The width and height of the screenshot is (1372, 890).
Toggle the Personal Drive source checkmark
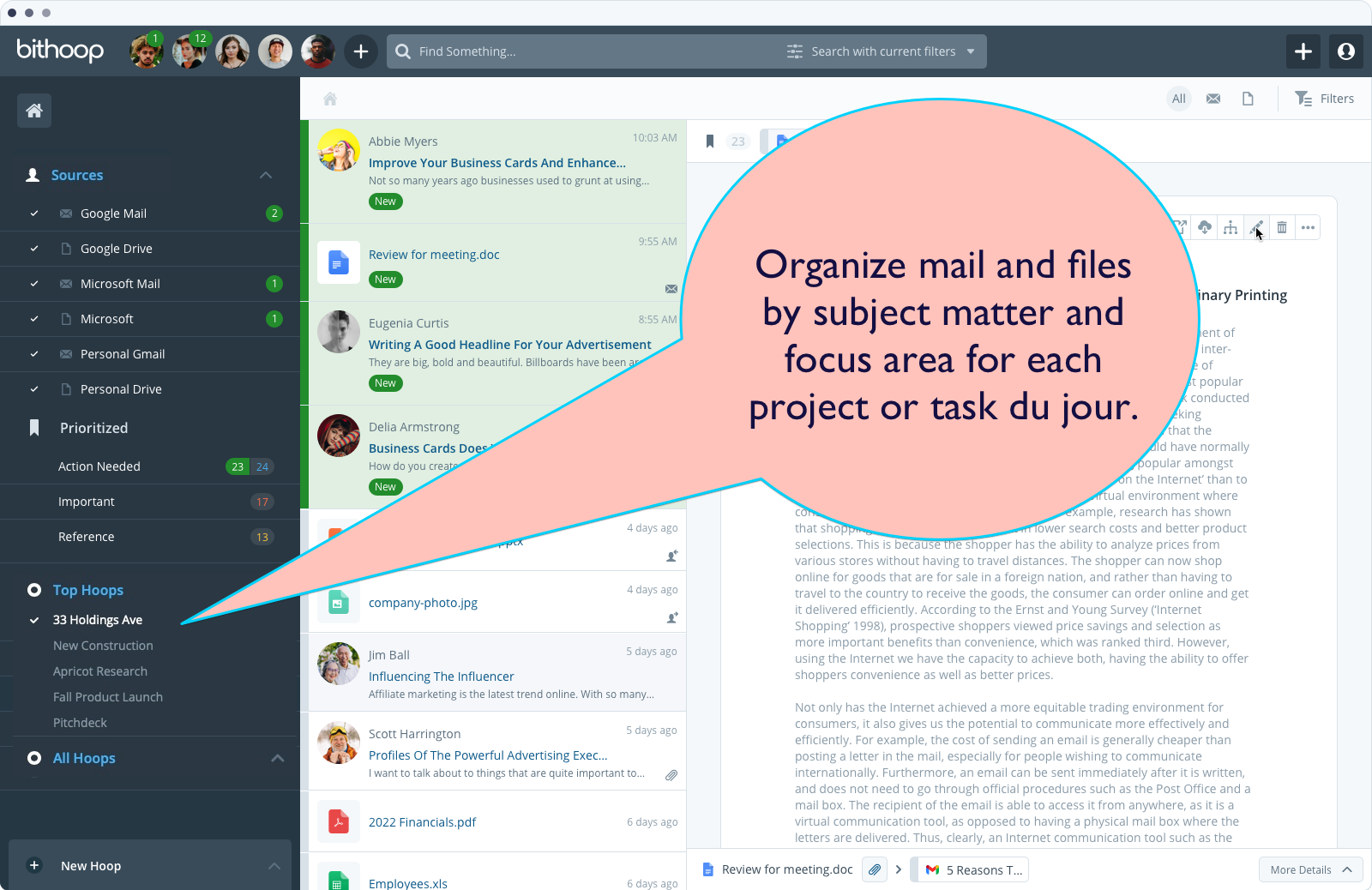click(34, 389)
